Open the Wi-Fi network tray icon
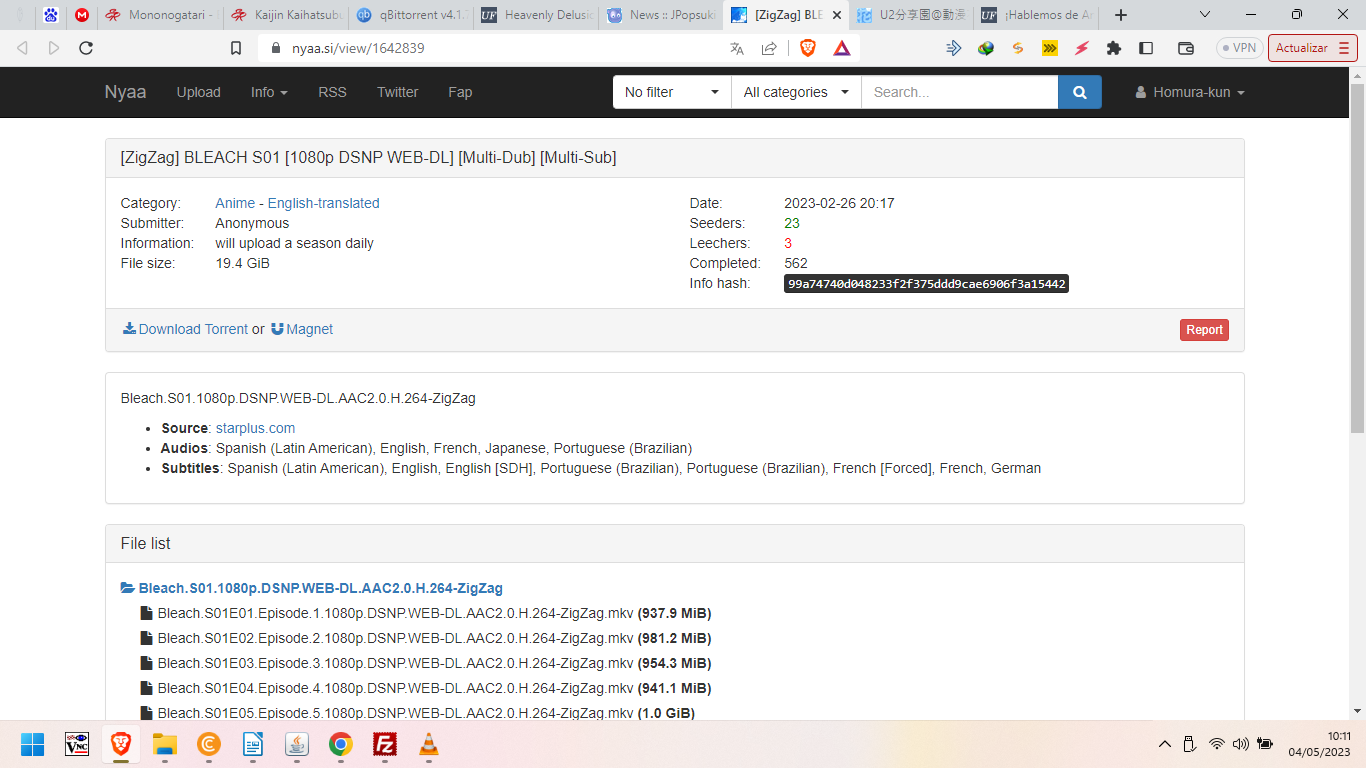 [x=1217, y=744]
